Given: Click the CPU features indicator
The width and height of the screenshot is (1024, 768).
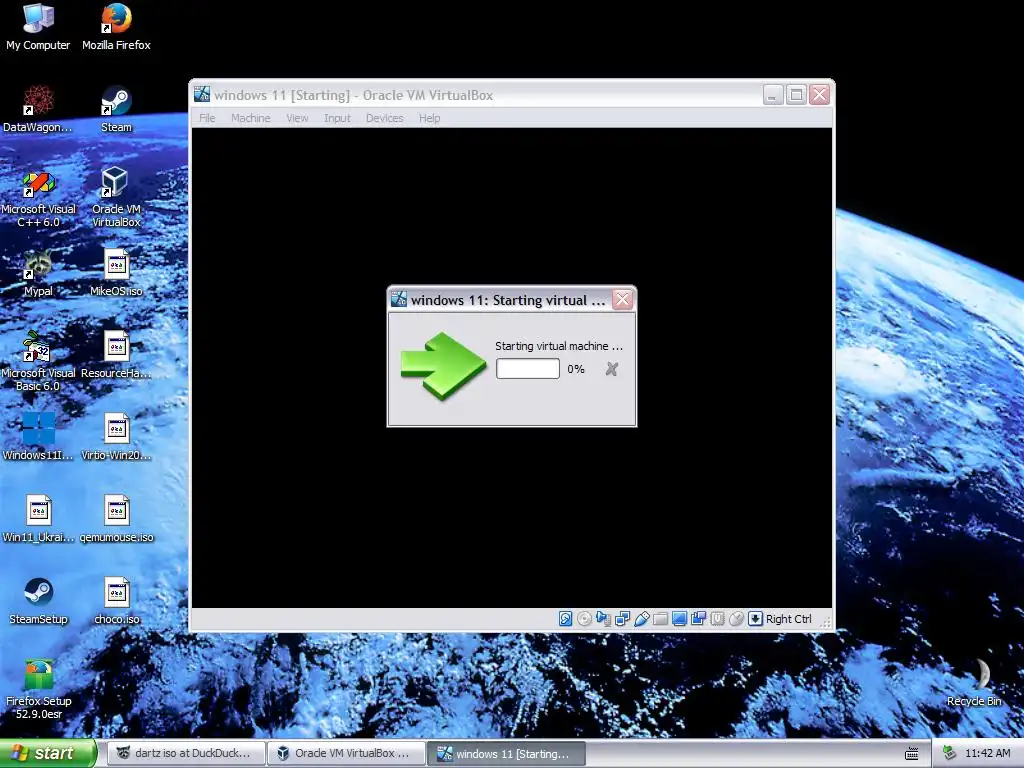Looking at the screenshot, I should (x=717, y=618).
